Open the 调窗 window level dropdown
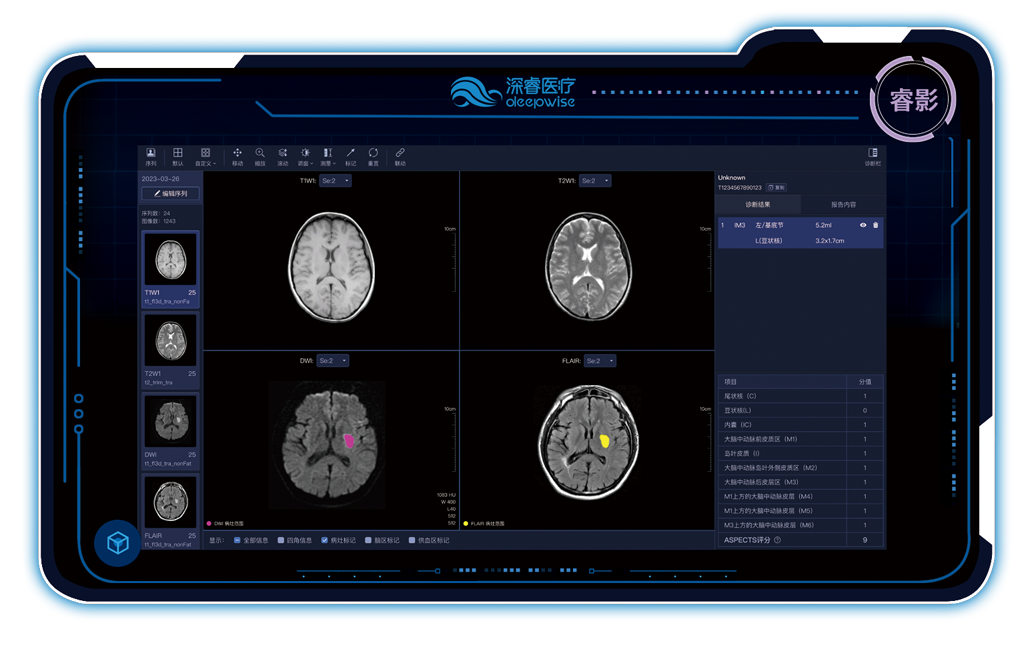The image size is (1024, 669). coord(306,157)
